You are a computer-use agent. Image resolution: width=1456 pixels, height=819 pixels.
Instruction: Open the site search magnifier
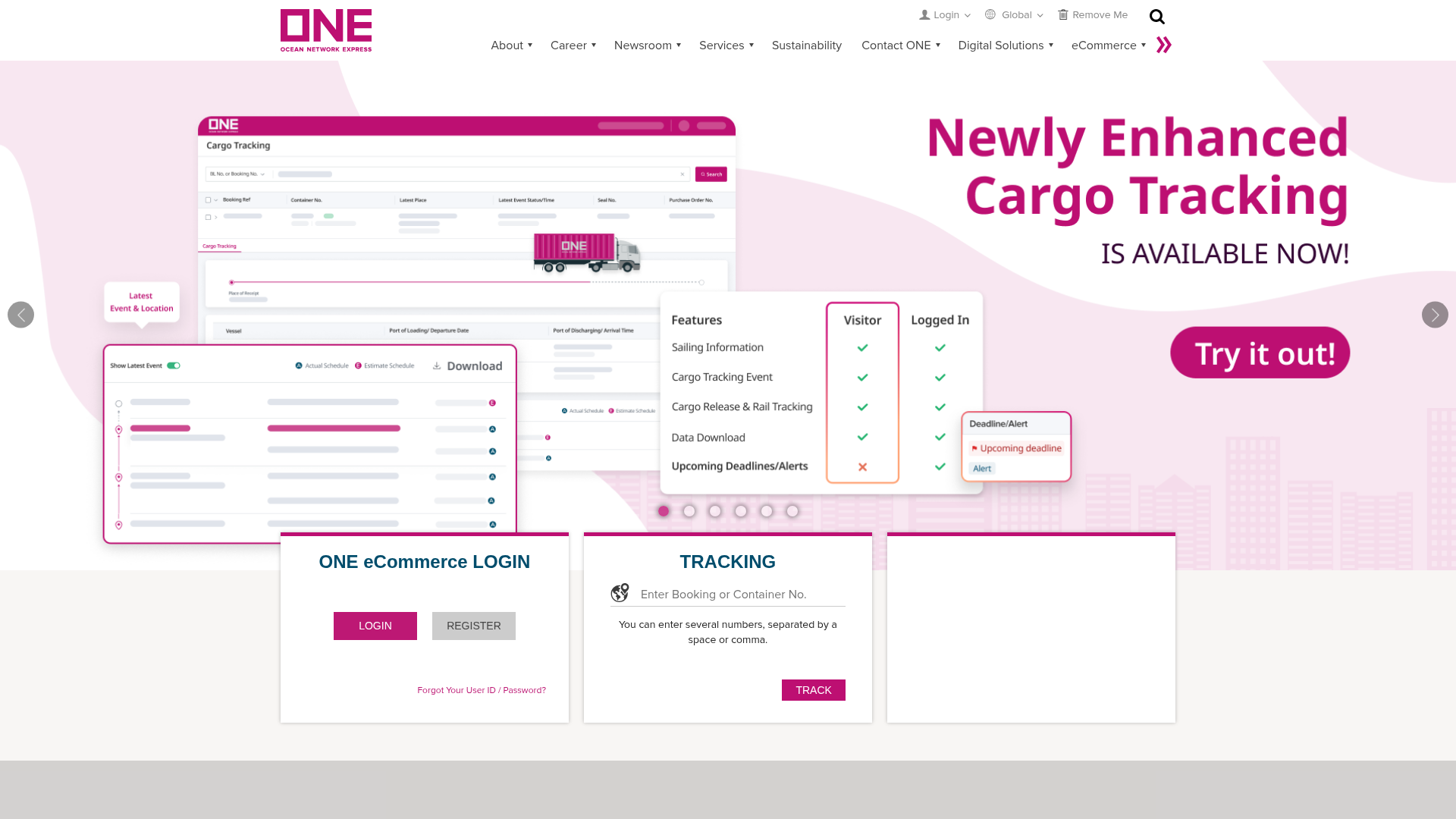1156,15
